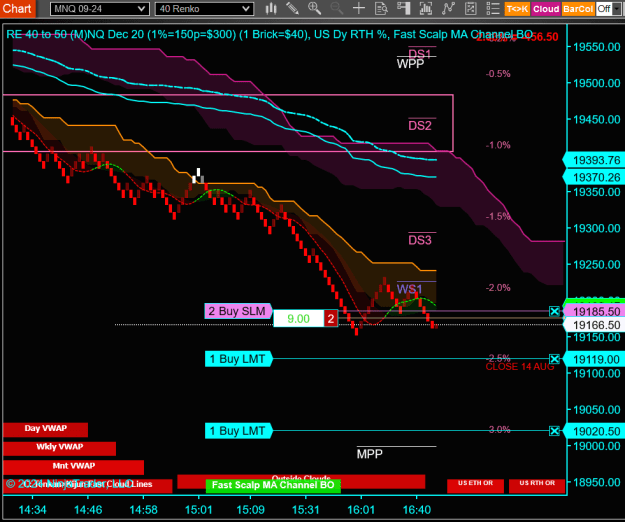Open the Data Series bracket-bars icon
This screenshot has height=522, width=625.
click(426, 8)
